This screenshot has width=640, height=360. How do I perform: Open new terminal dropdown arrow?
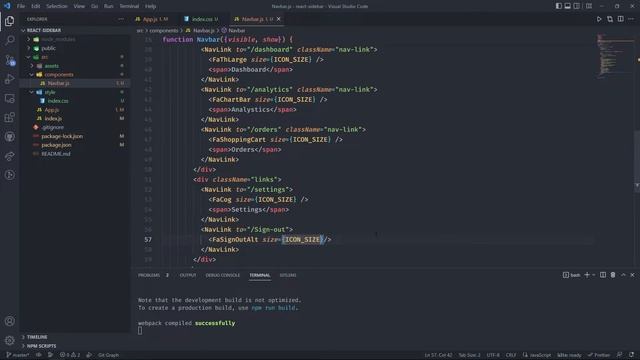point(594,275)
